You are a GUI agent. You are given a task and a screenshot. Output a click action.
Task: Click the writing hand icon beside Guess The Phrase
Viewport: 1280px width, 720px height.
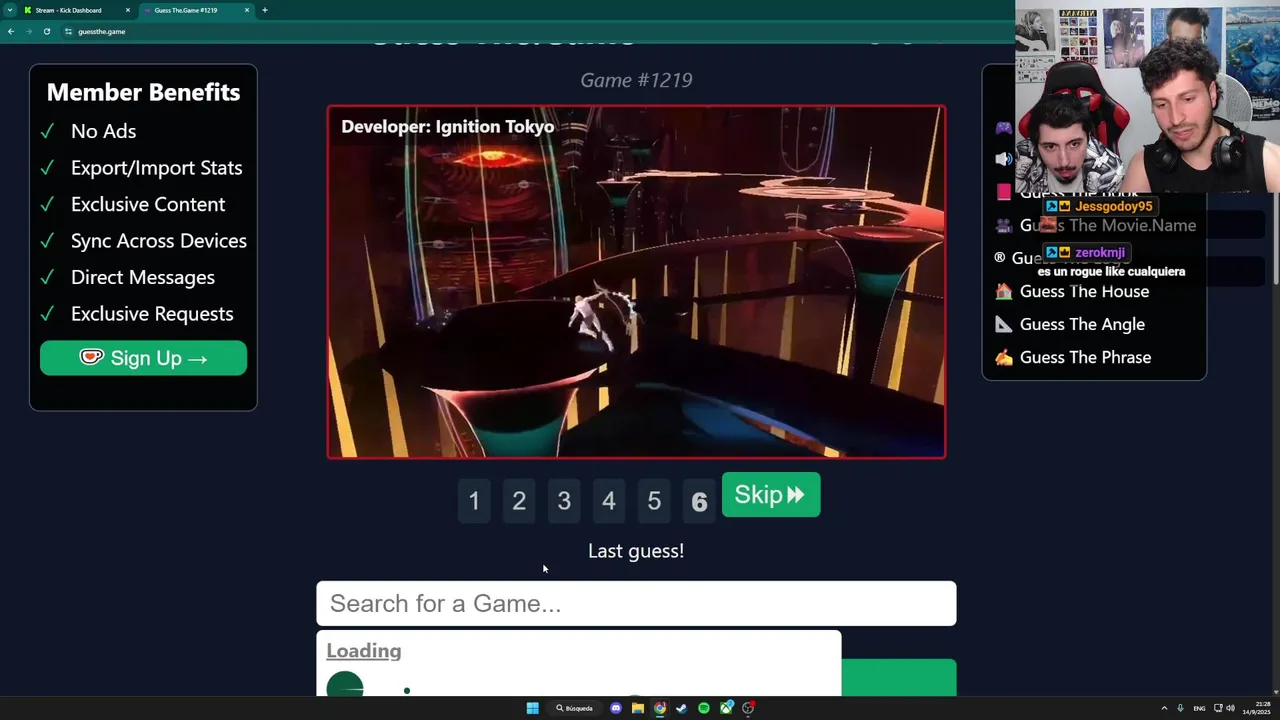point(1003,357)
